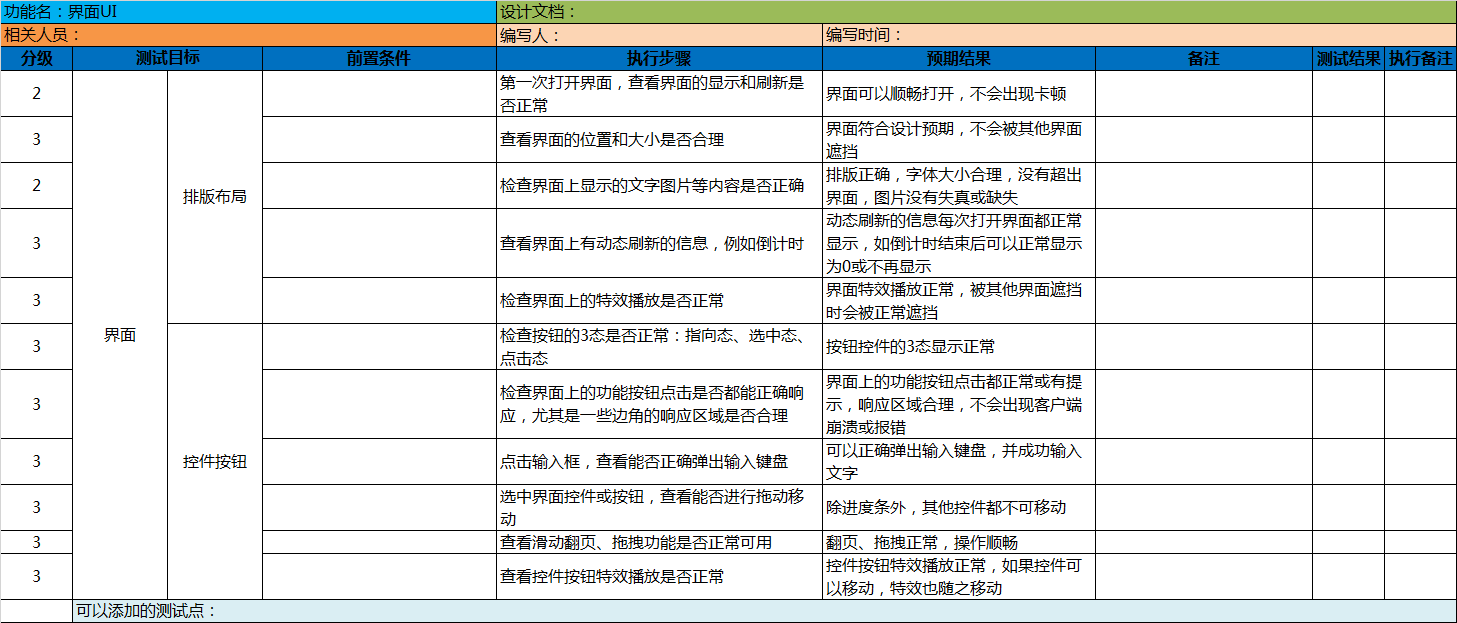Select the merged 界面 cell
Viewport: 1457px width, 623px height.
tap(120, 335)
